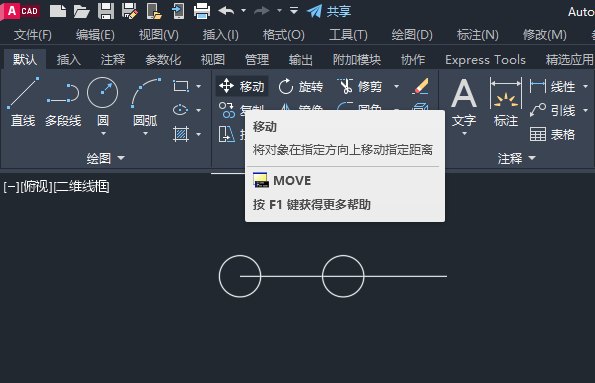Click the 引线 leader tool

[x=552, y=110]
